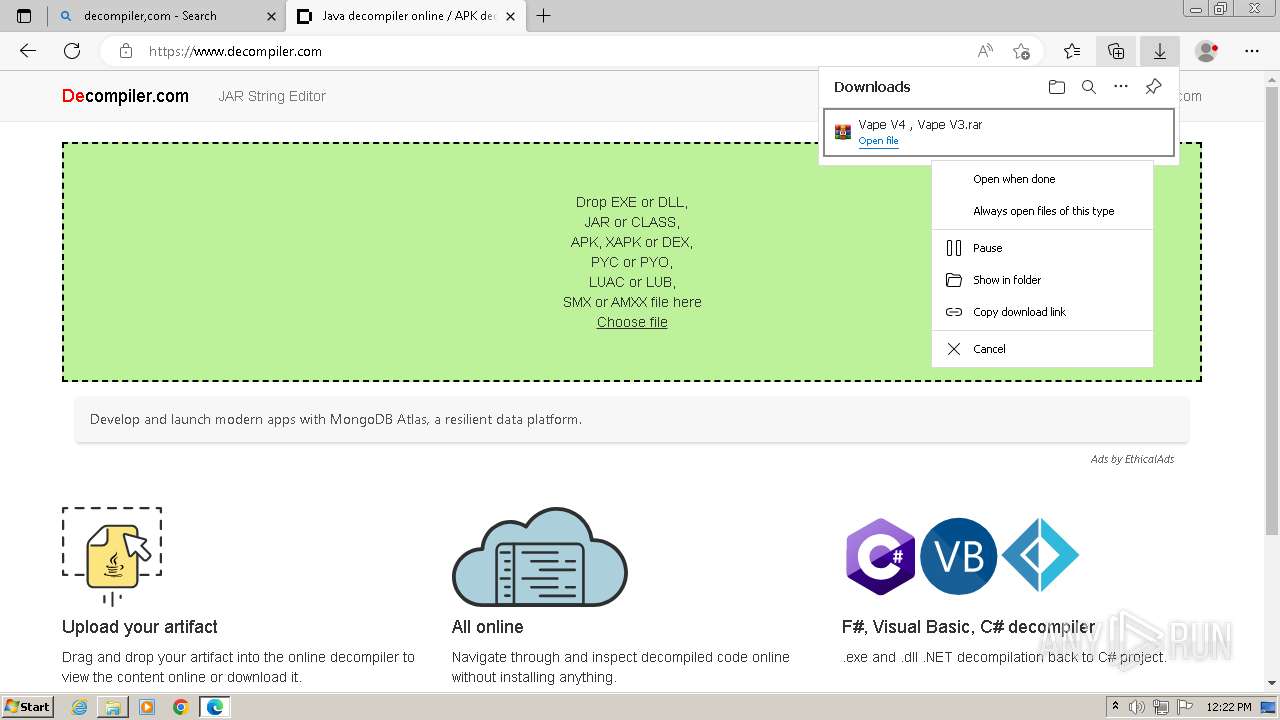Click the F# logo icon
Image resolution: width=1280 pixels, height=720 pixels.
[1040, 556]
